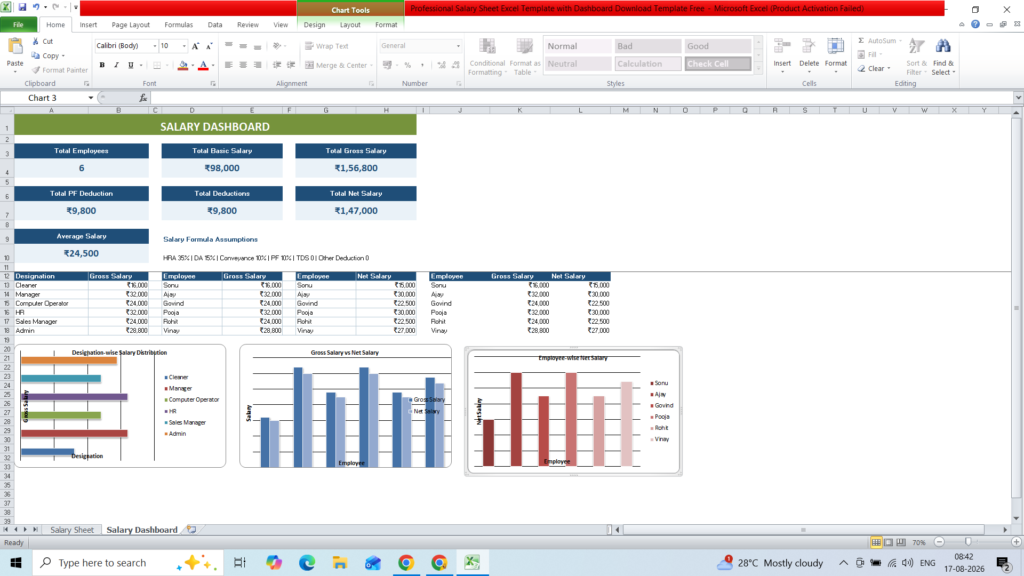
Task: Toggle Wrap Text
Action: (x=327, y=46)
